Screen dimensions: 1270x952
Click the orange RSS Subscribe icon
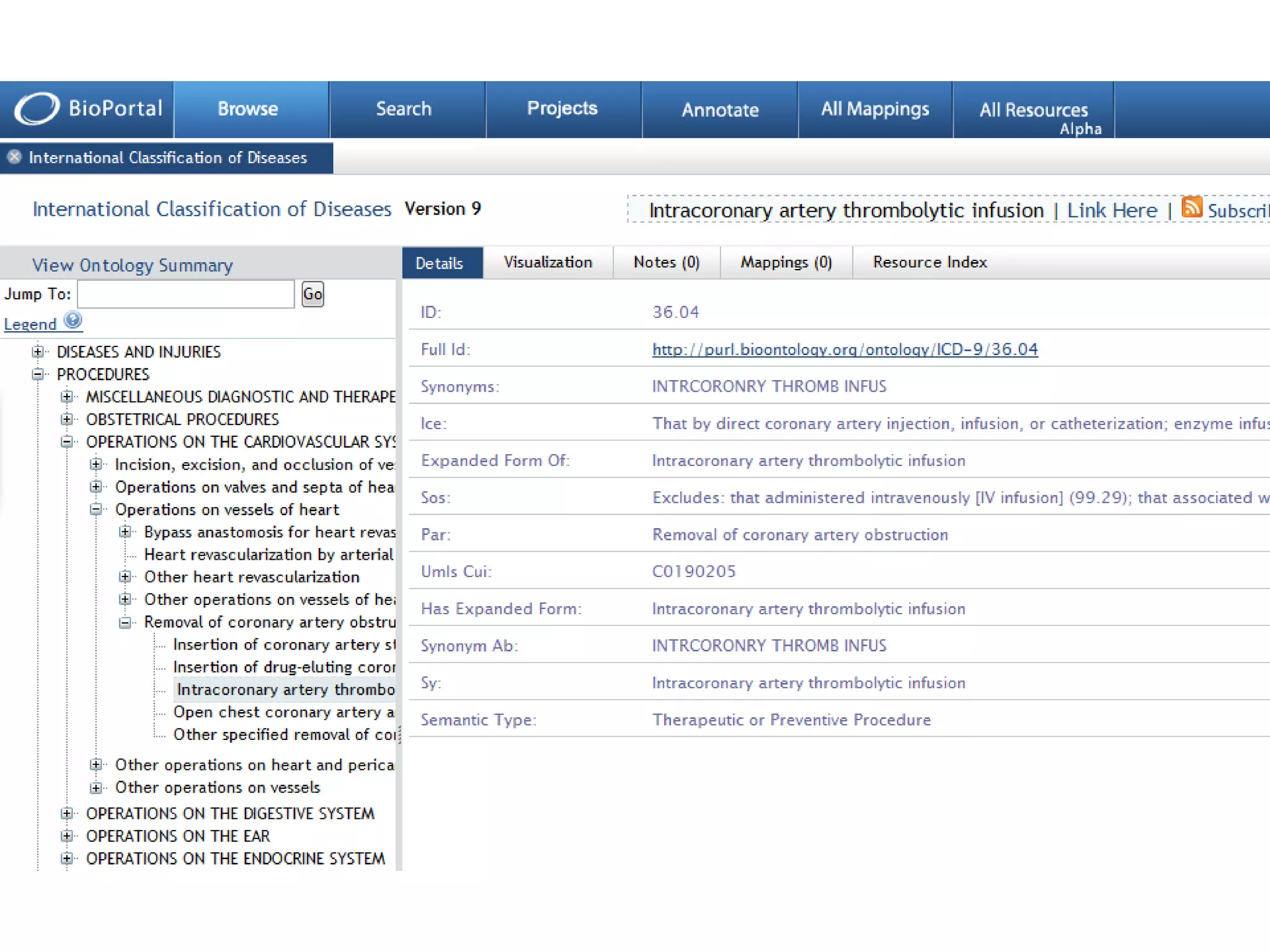pos(1191,207)
